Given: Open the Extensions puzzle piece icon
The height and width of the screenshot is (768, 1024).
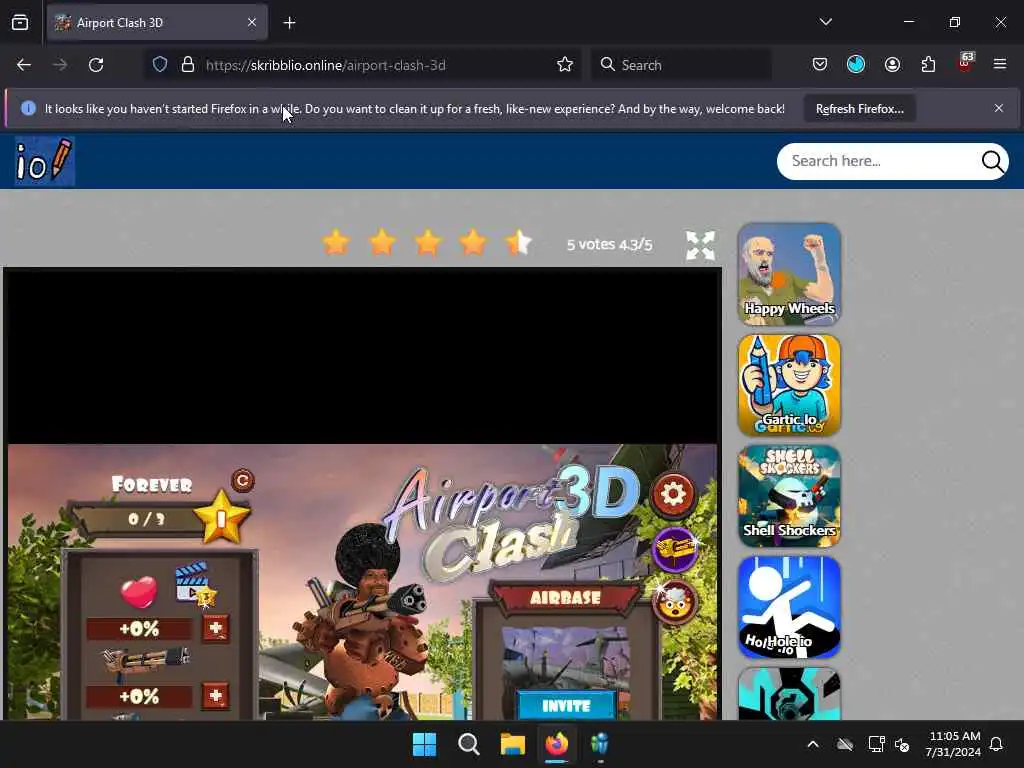Looking at the screenshot, I should tap(928, 65).
